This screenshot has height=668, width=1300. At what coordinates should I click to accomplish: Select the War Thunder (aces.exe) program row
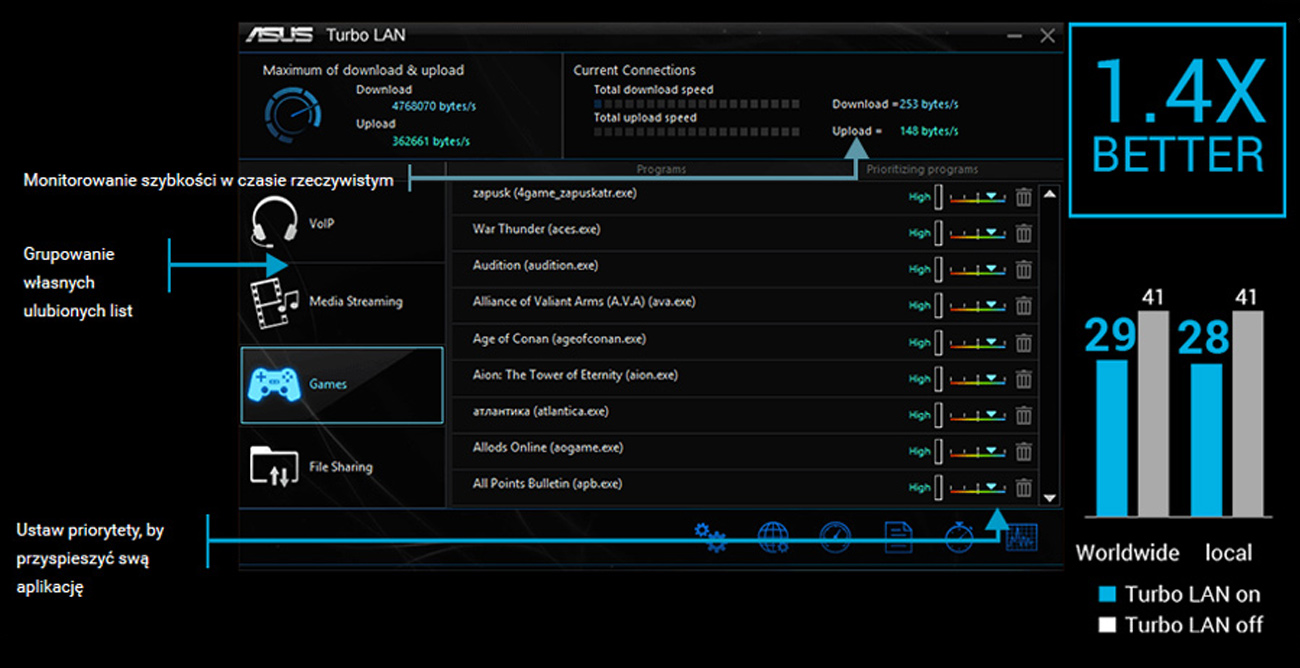[x=745, y=233]
